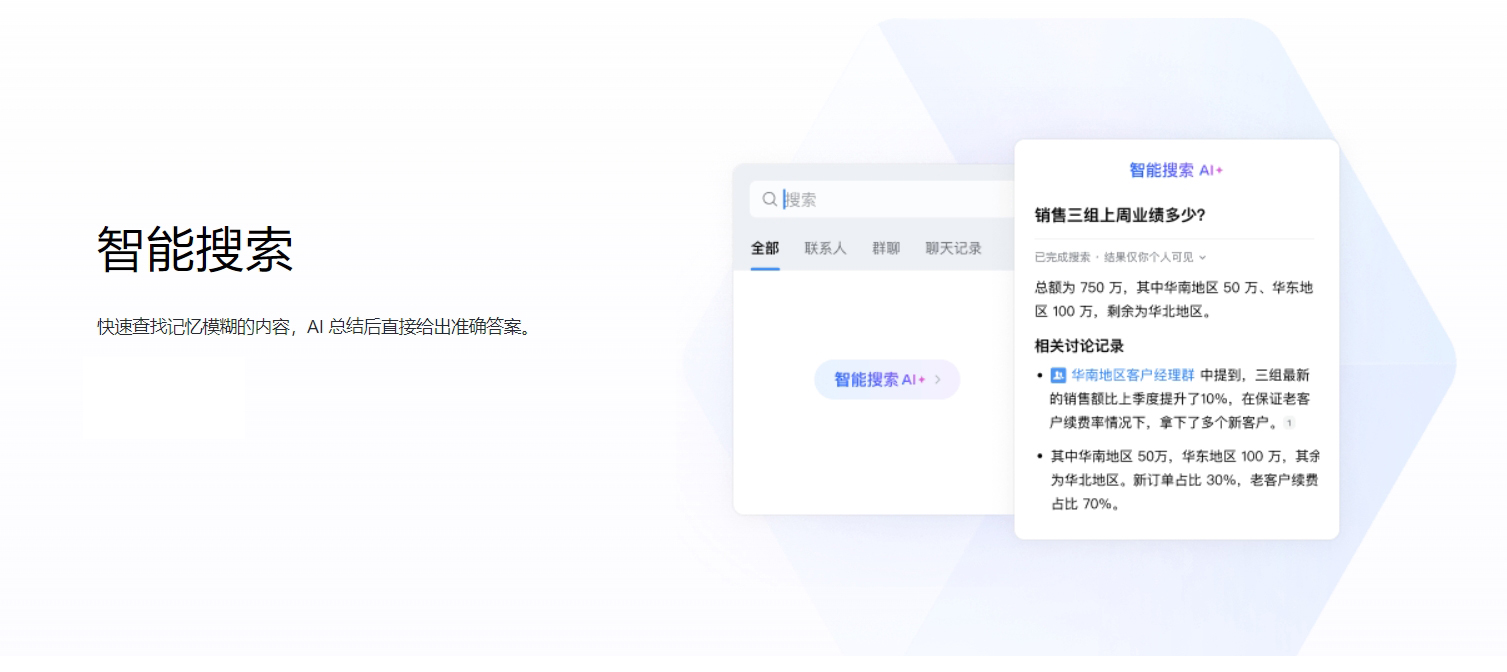Click the 相关讨论记录 heading
1507x672 pixels.
[x=1079, y=346]
